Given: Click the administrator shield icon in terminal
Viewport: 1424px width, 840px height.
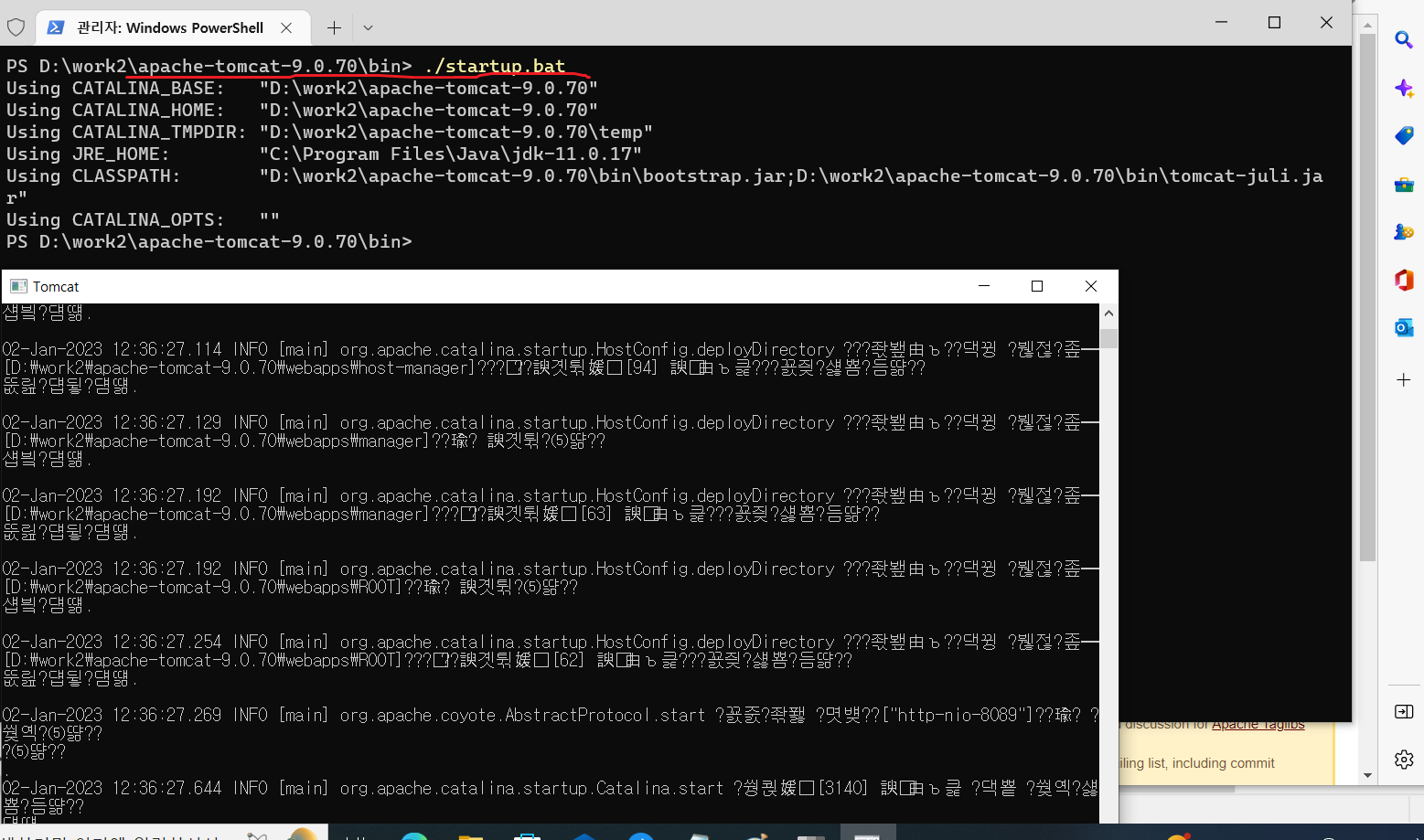Looking at the screenshot, I should click(16, 27).
